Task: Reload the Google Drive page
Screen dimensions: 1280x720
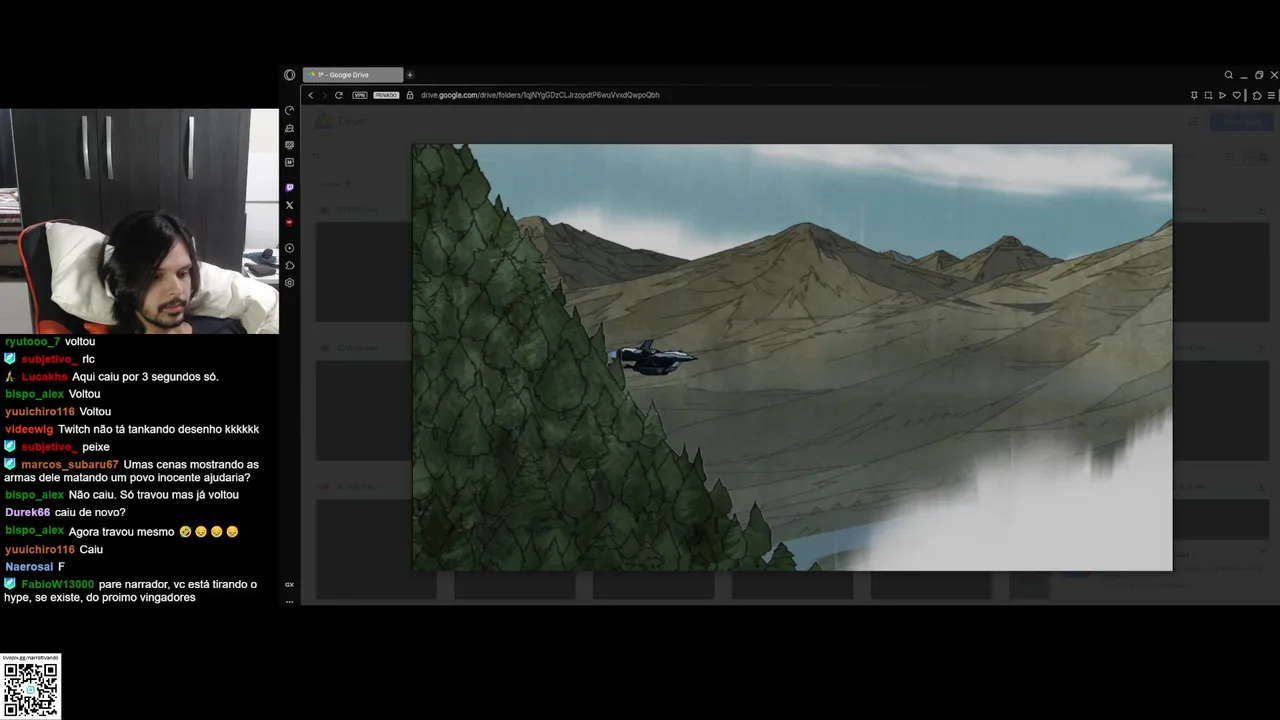Action: pos(339,95)
